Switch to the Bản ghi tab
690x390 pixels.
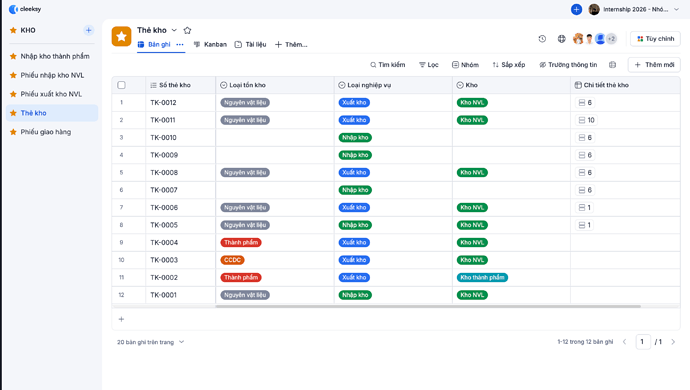coord(154,44)
